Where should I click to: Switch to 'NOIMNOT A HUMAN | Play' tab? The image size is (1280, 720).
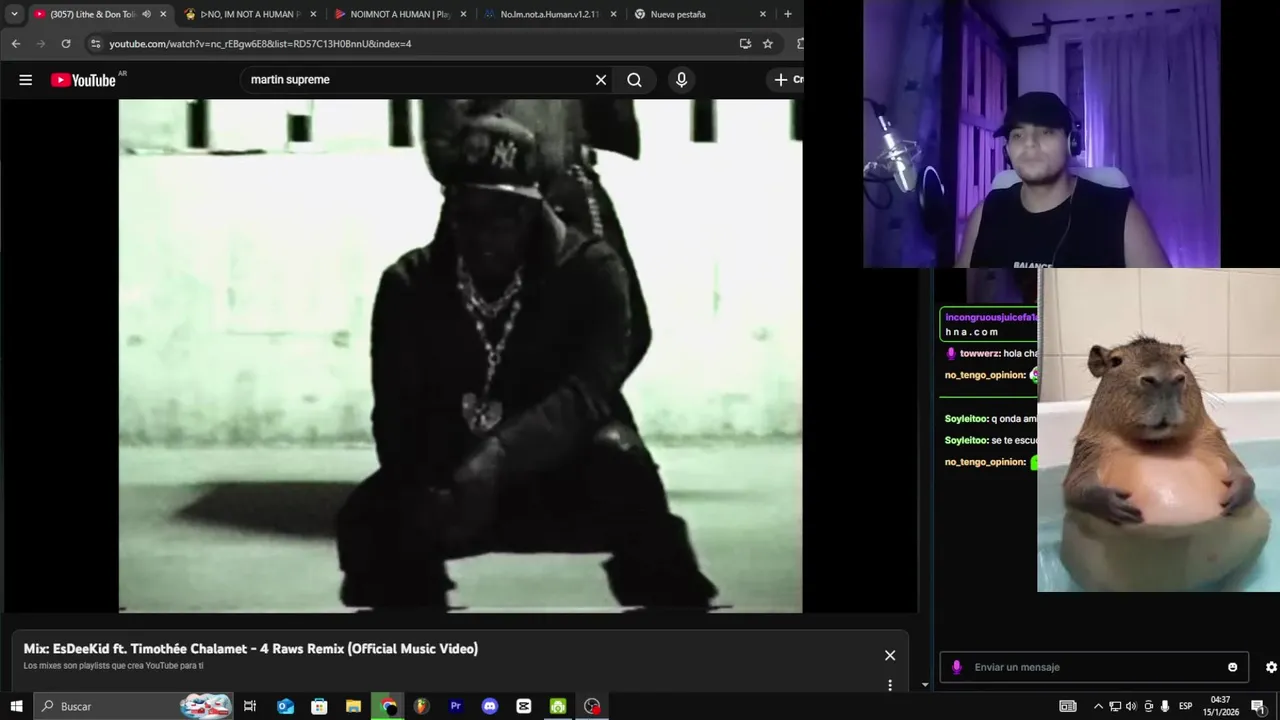tap(400, 14)
